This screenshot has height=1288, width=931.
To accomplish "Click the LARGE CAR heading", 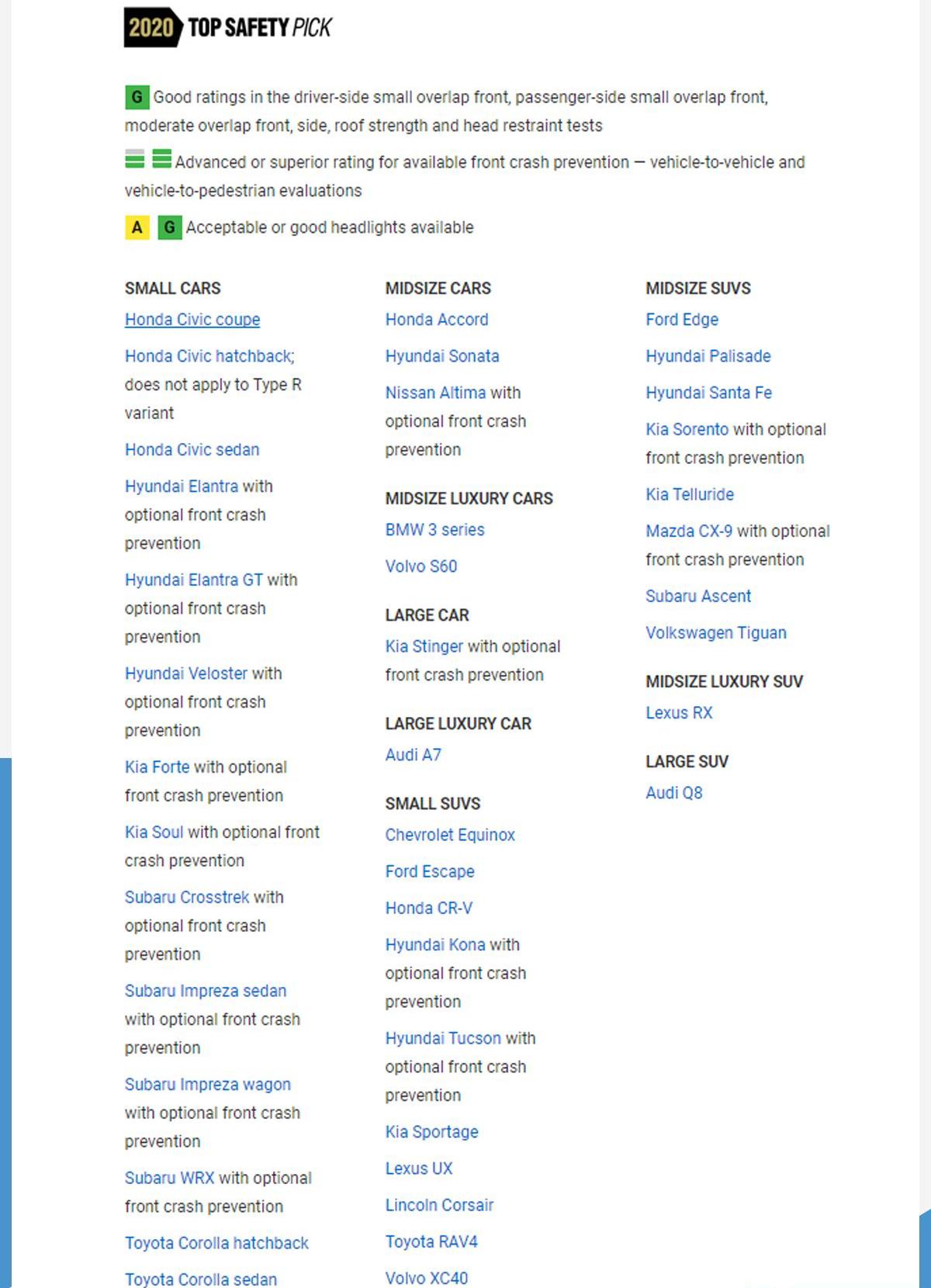I will [x=427, y=615].
